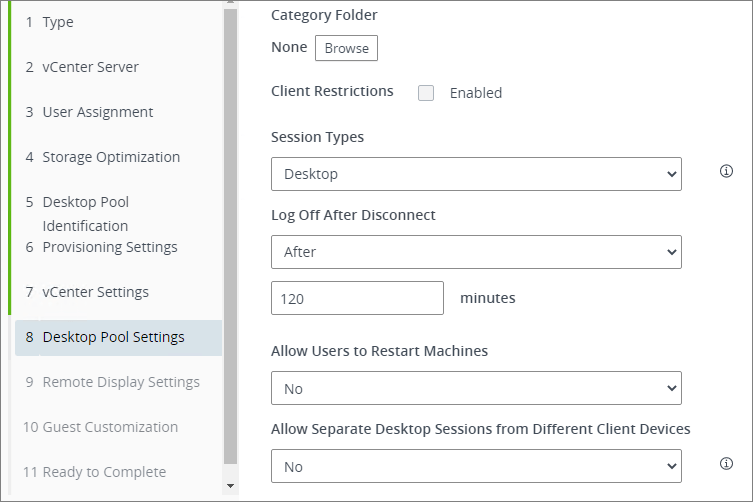Select step 6 Provisioning Settings
This screenshot has width=753, height=502.
point(109,247)
